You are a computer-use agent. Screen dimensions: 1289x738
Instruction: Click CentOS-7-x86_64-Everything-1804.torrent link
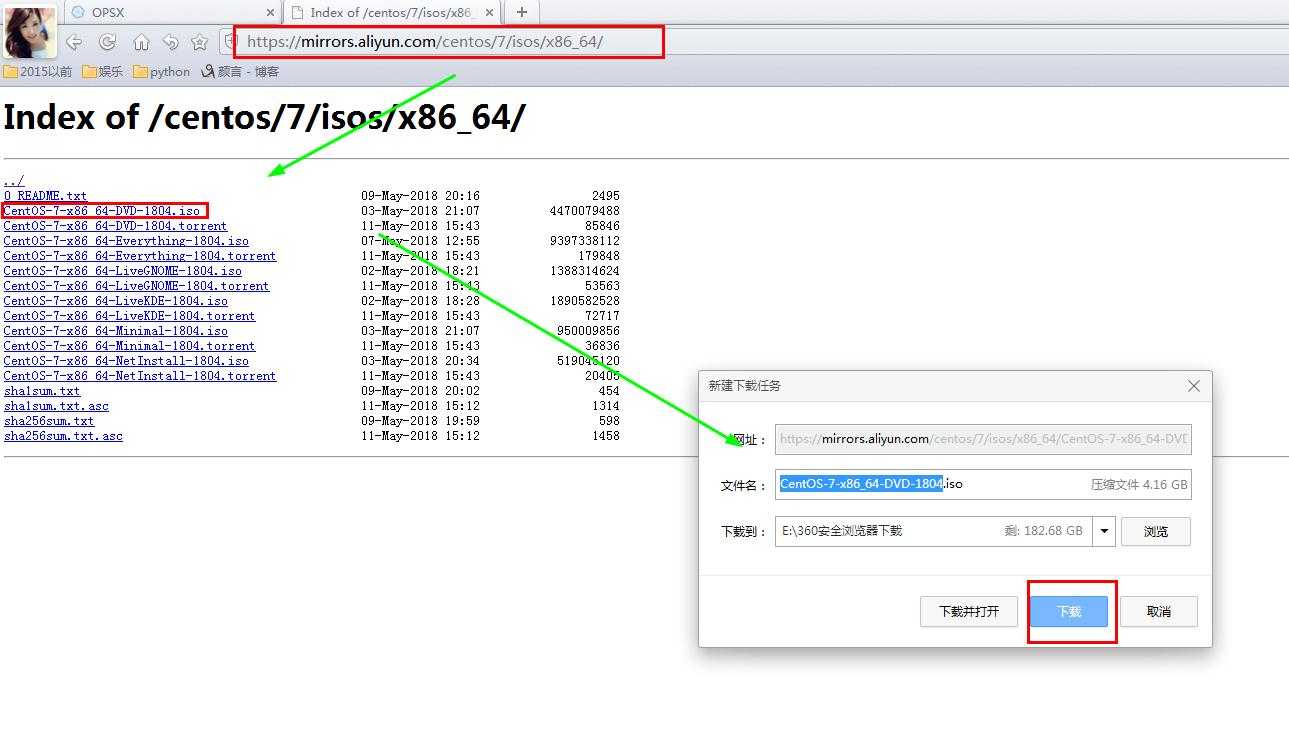tap(140, 256)
